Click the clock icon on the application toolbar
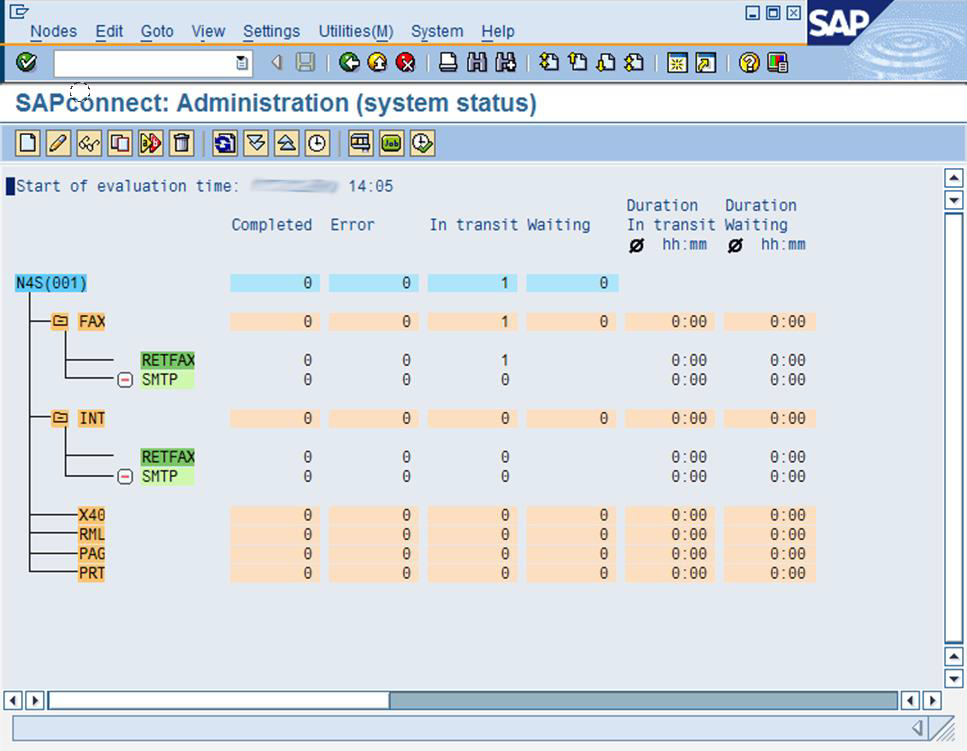The image size is (967, 751). (315, 143)
